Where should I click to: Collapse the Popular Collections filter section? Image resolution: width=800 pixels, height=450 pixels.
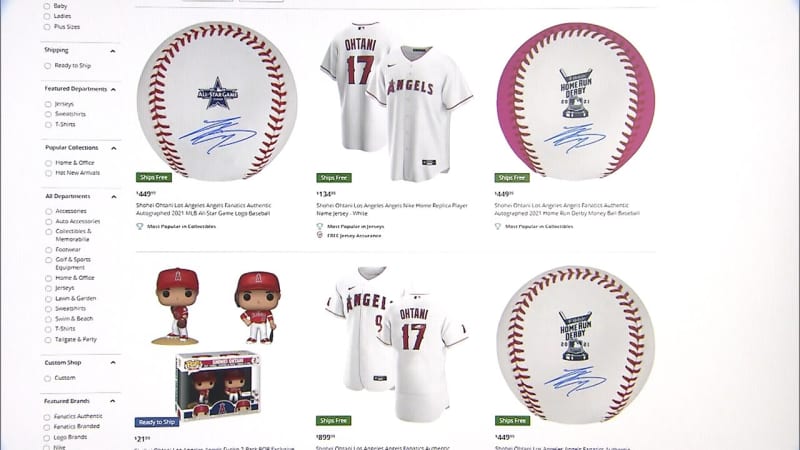coord(113,148)
